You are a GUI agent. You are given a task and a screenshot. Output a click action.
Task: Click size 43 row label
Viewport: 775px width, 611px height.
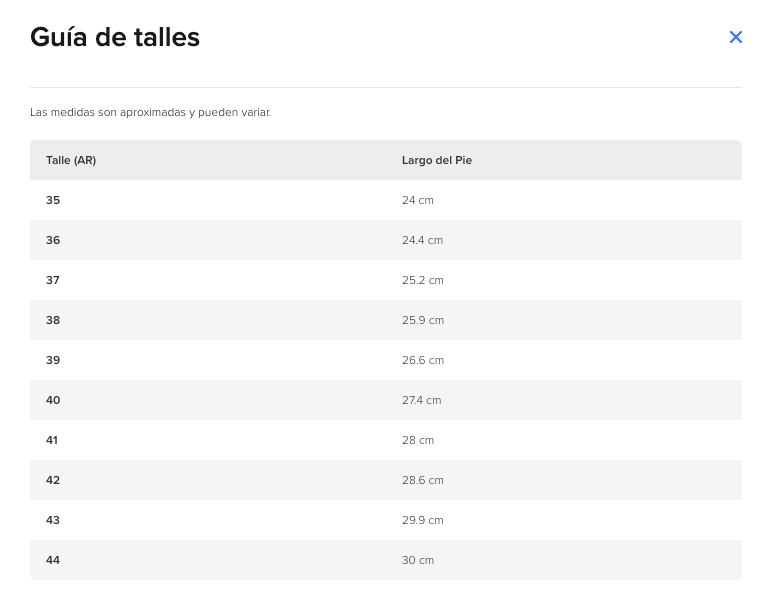(52, 521)
